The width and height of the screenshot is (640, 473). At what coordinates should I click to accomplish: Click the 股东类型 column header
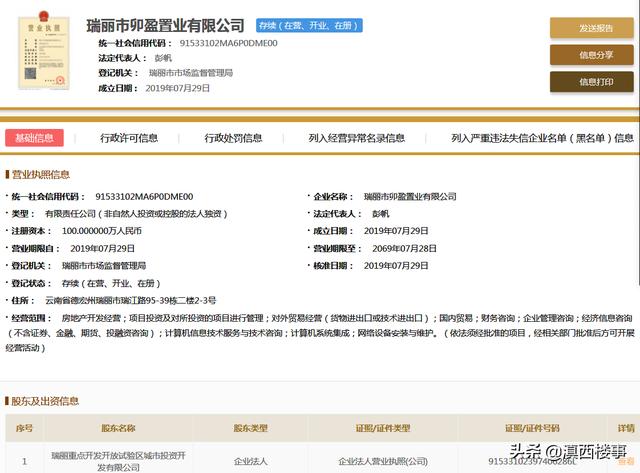click(251, 428)
